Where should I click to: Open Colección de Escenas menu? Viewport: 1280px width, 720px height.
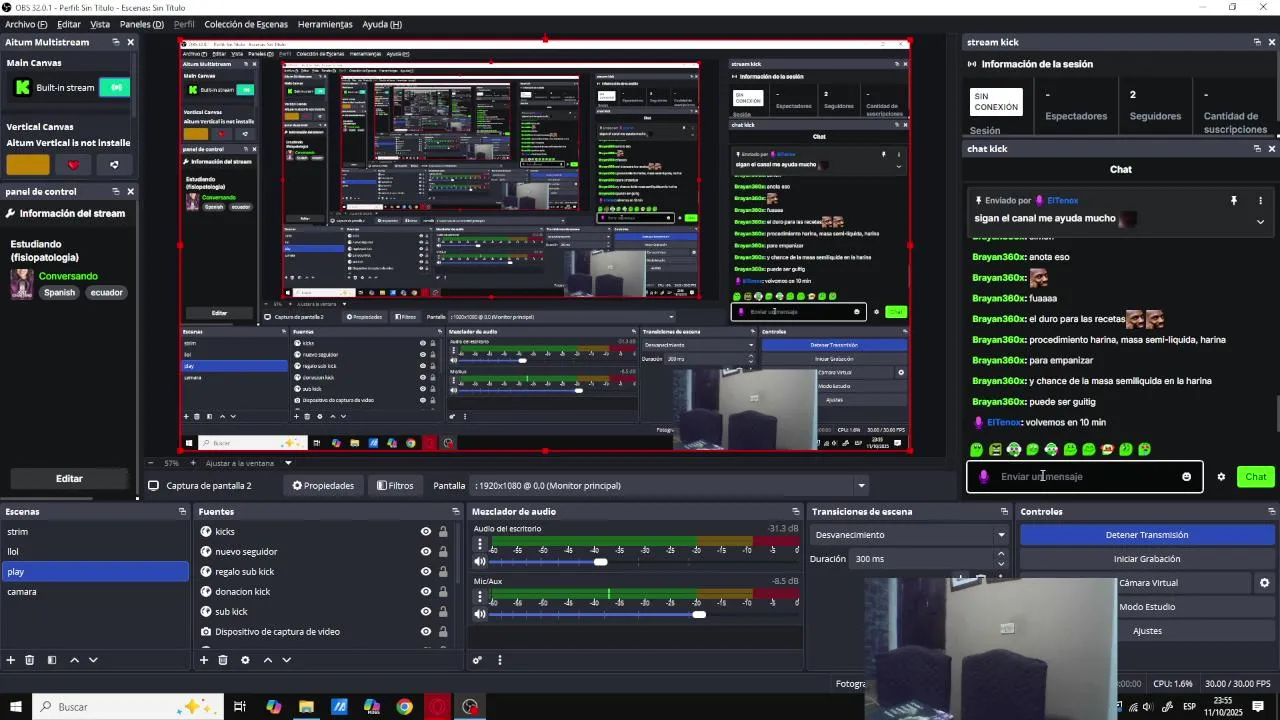(x=246, y=24)
